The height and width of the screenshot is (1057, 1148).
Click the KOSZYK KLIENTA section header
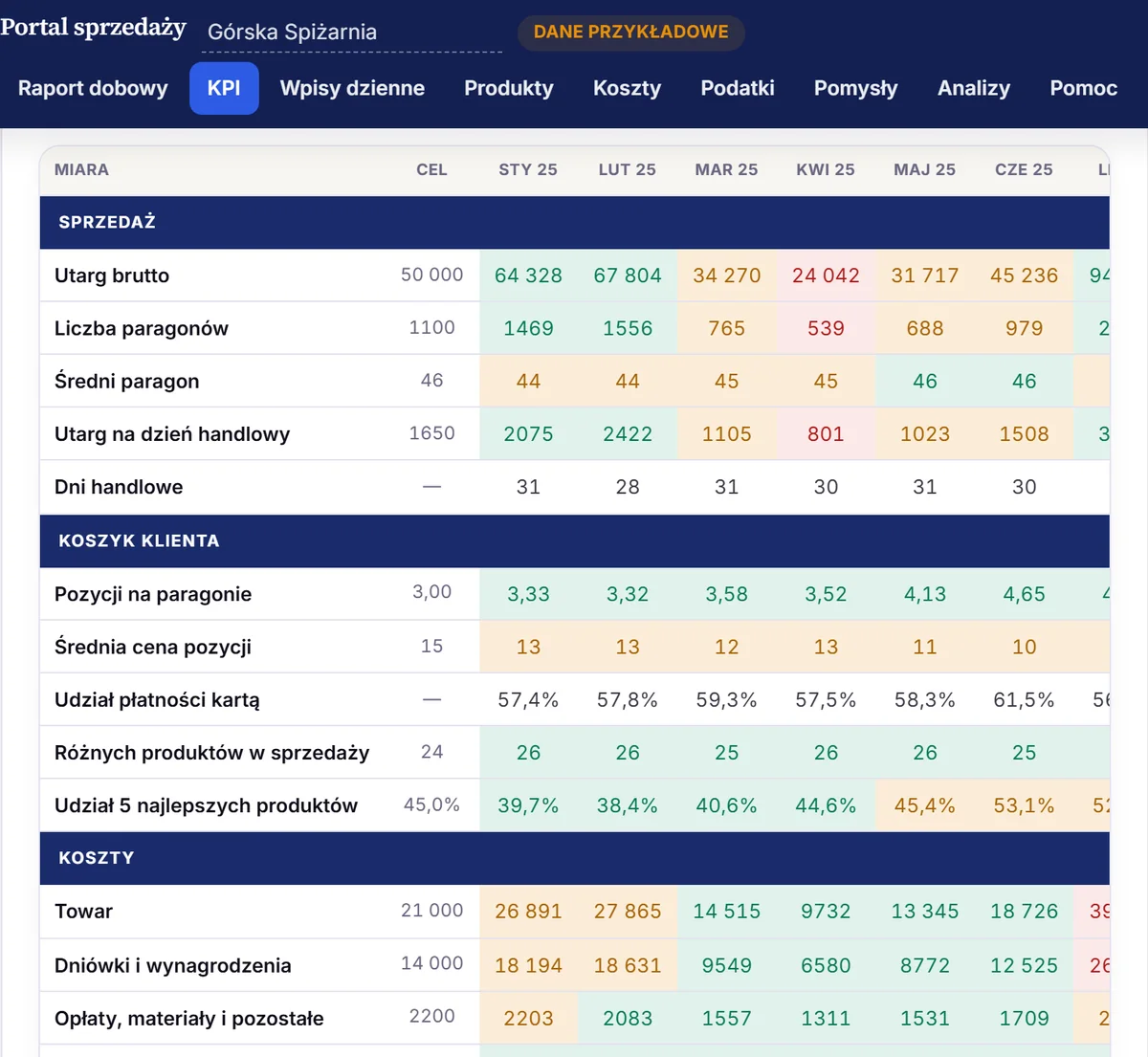(574, 540)
